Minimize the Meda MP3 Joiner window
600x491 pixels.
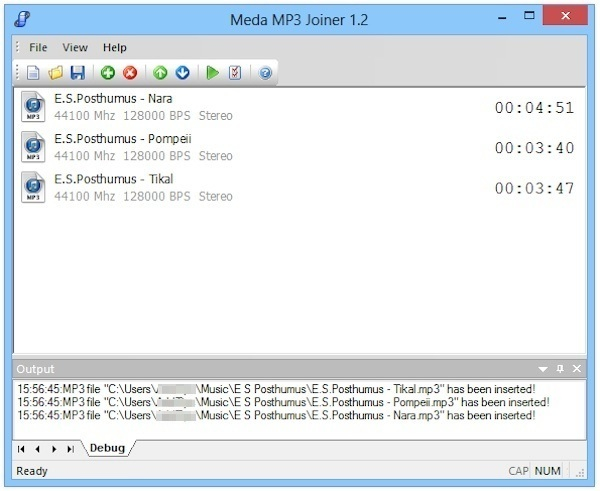click(502, 18)
